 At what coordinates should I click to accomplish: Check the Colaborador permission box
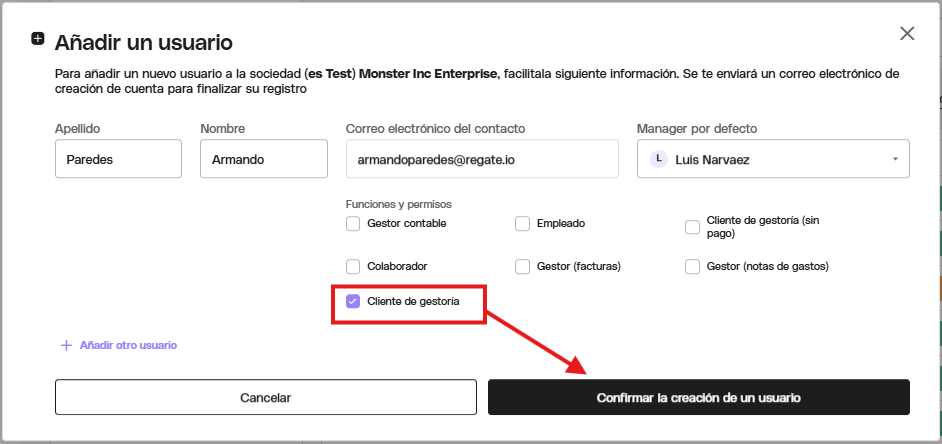pos(353,266)
